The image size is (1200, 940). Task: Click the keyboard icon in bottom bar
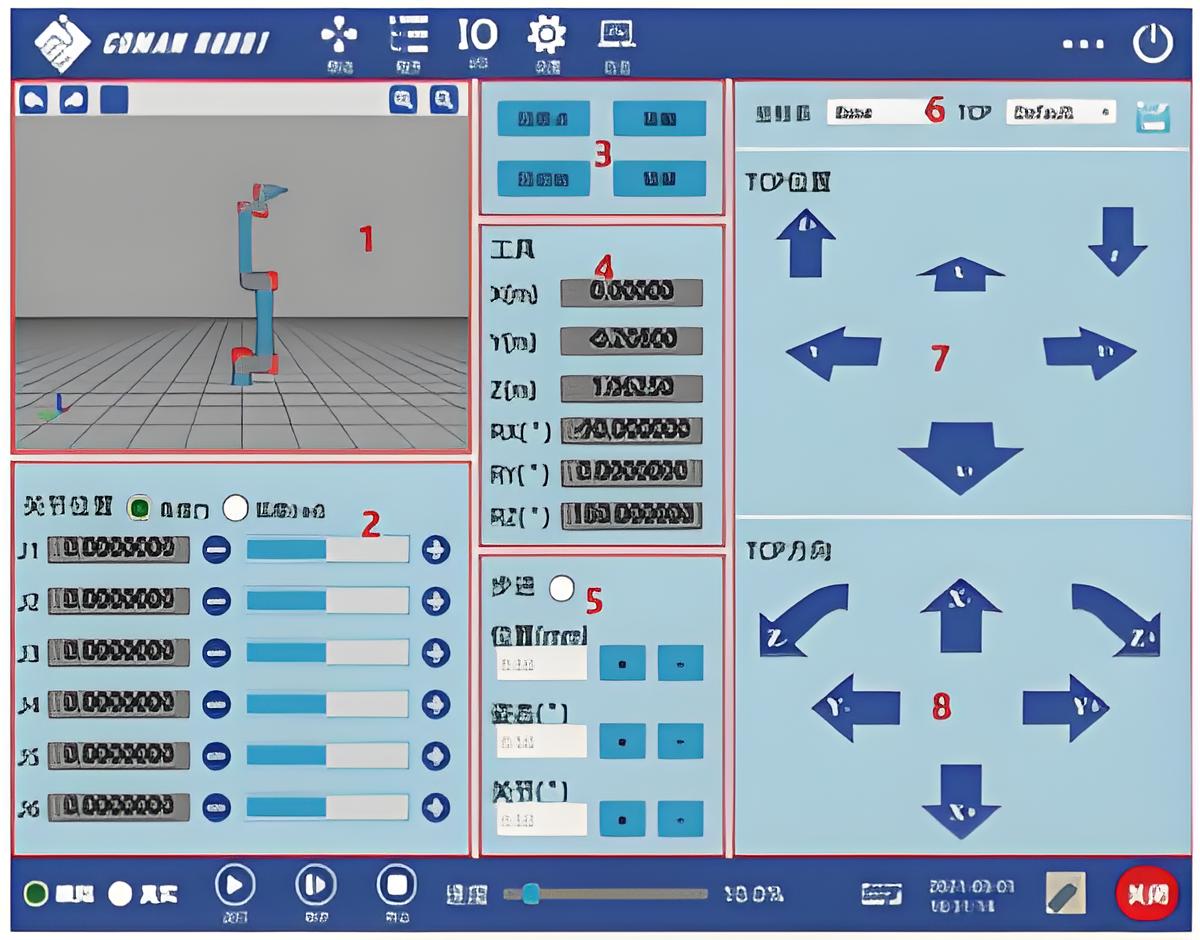881,893
